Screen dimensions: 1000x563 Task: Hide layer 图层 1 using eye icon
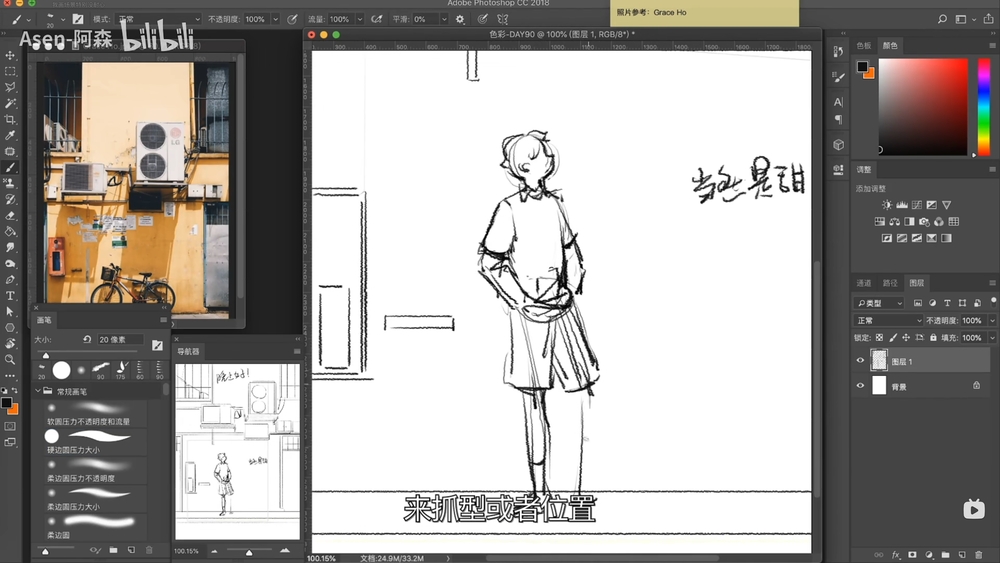point(860,362)
